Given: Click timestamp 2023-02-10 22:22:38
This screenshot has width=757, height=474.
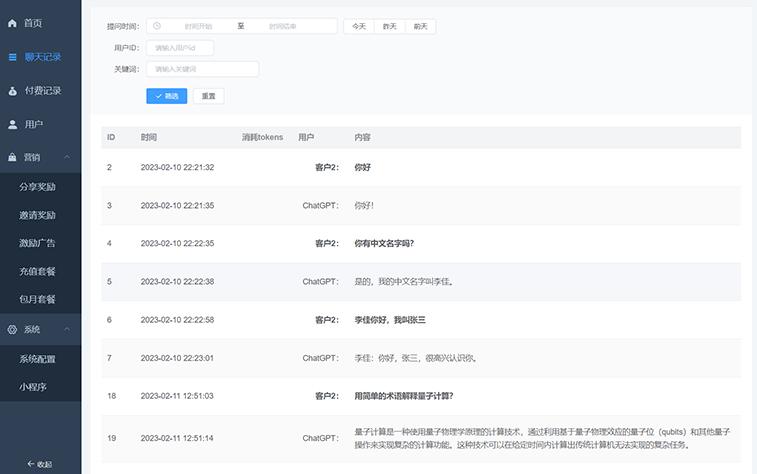Looking at the screenshot, I should [x=177, y=281].
